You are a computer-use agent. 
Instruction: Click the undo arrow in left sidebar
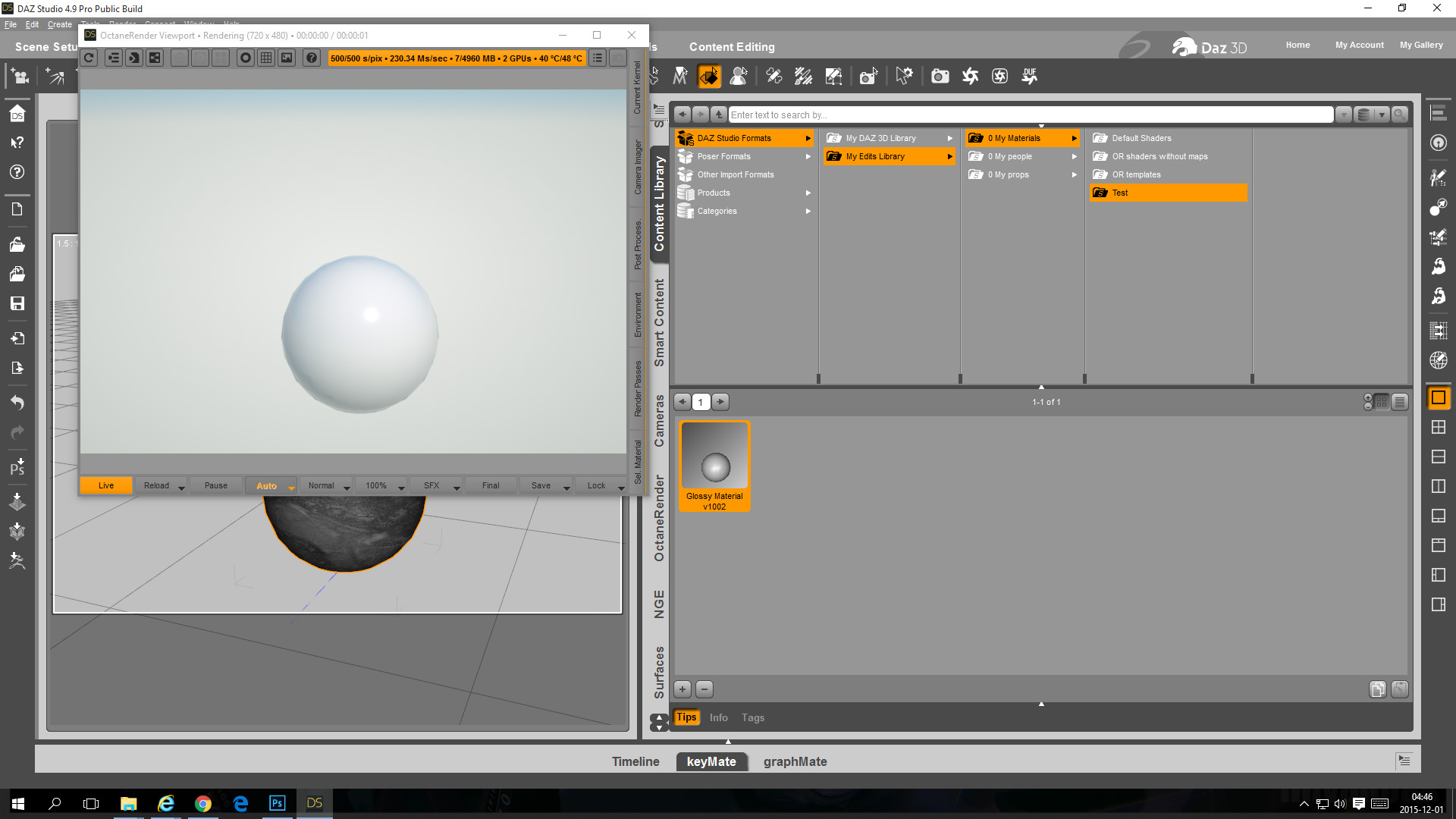point(17,402)
